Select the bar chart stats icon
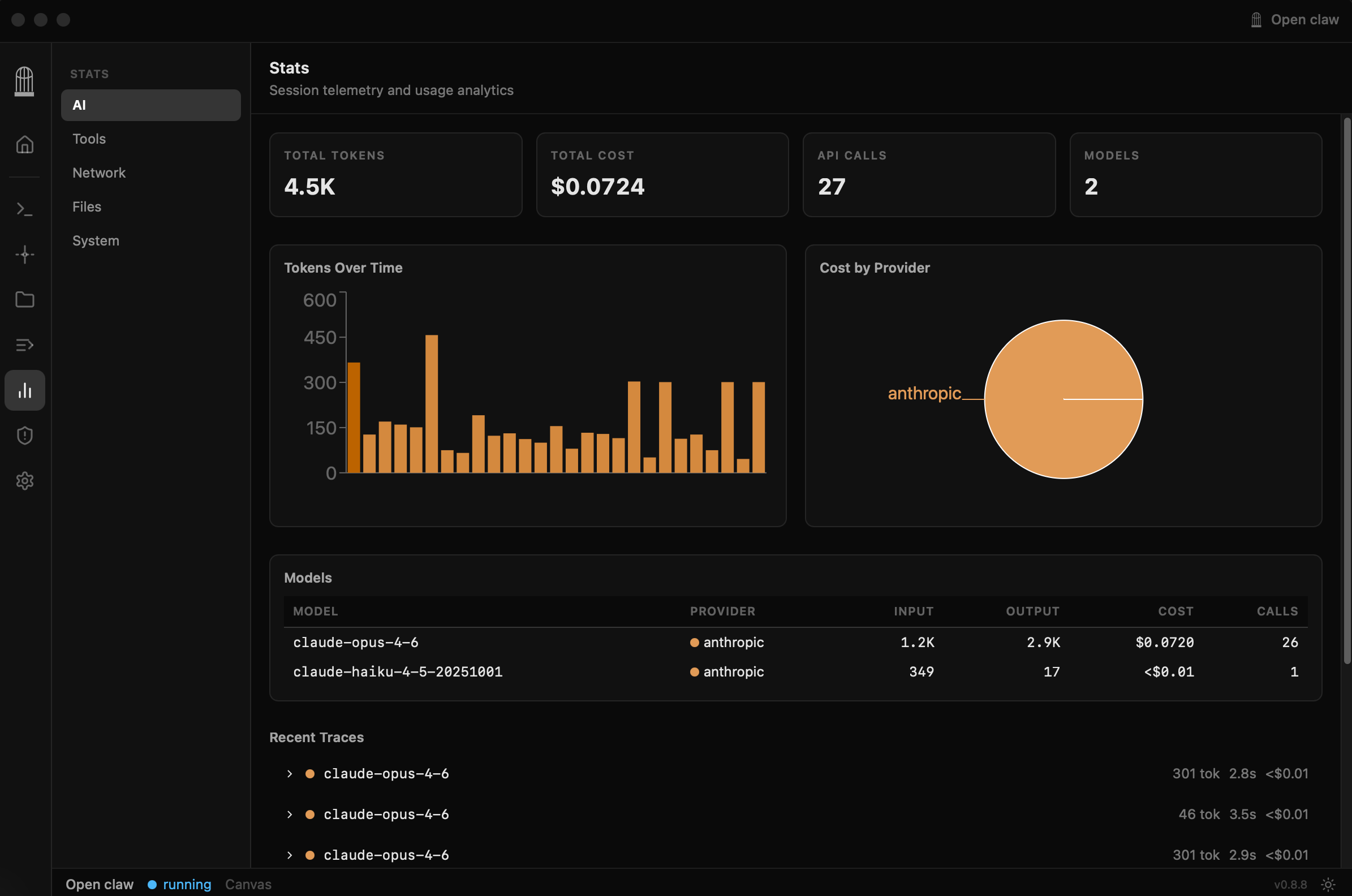Screen dimensions: 1352x896 click(x=24, y=390)
